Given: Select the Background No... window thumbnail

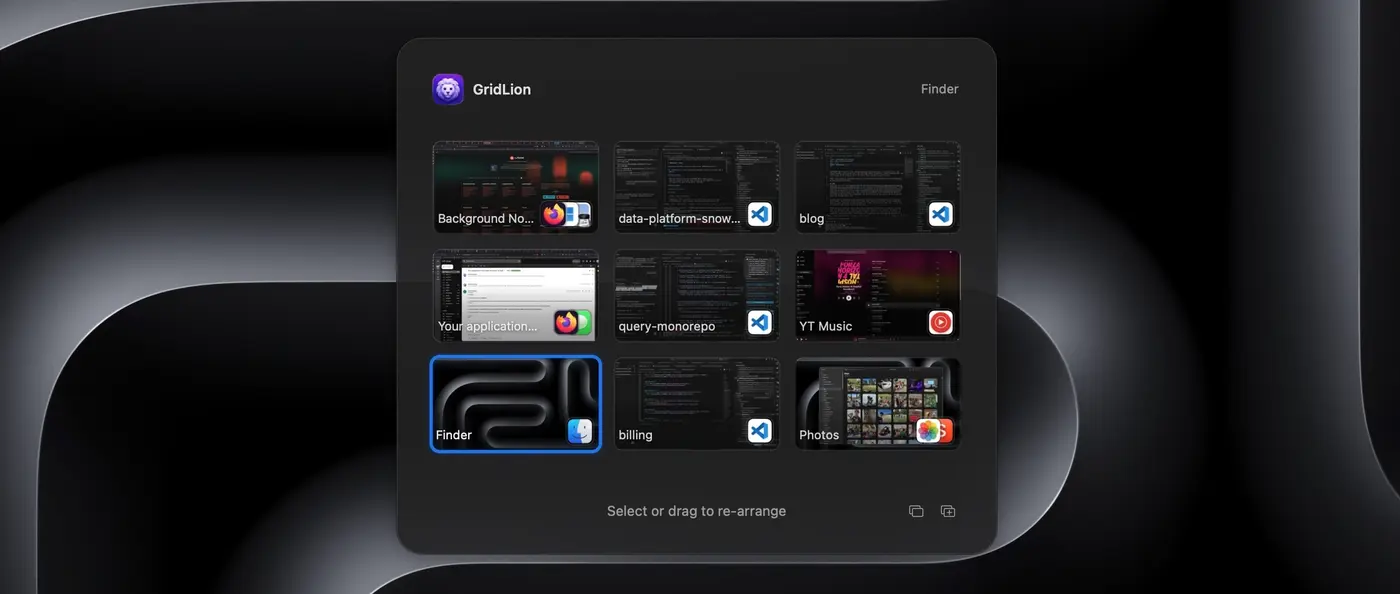Looking at the screenshot, I should [516, 187].
